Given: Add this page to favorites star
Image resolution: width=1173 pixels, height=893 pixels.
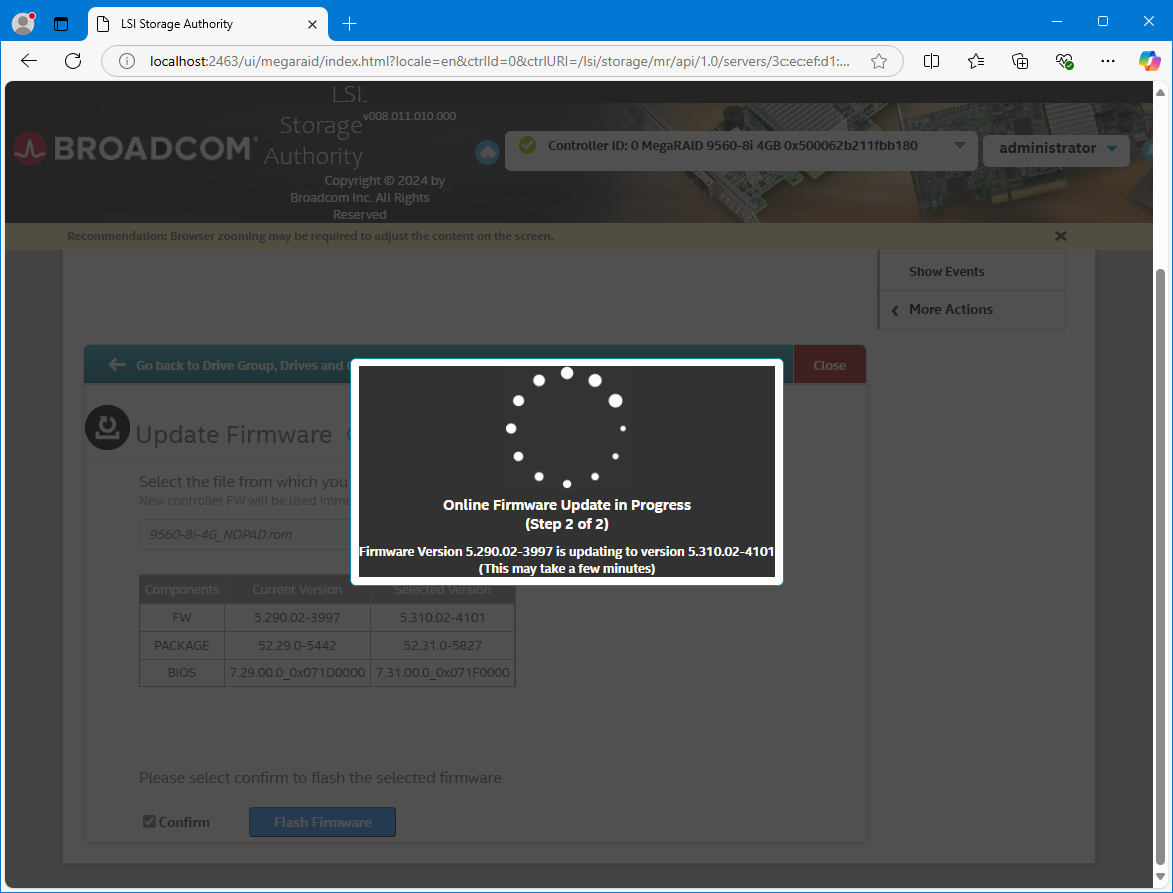Looking at the screenshot, I should point(879,61).
